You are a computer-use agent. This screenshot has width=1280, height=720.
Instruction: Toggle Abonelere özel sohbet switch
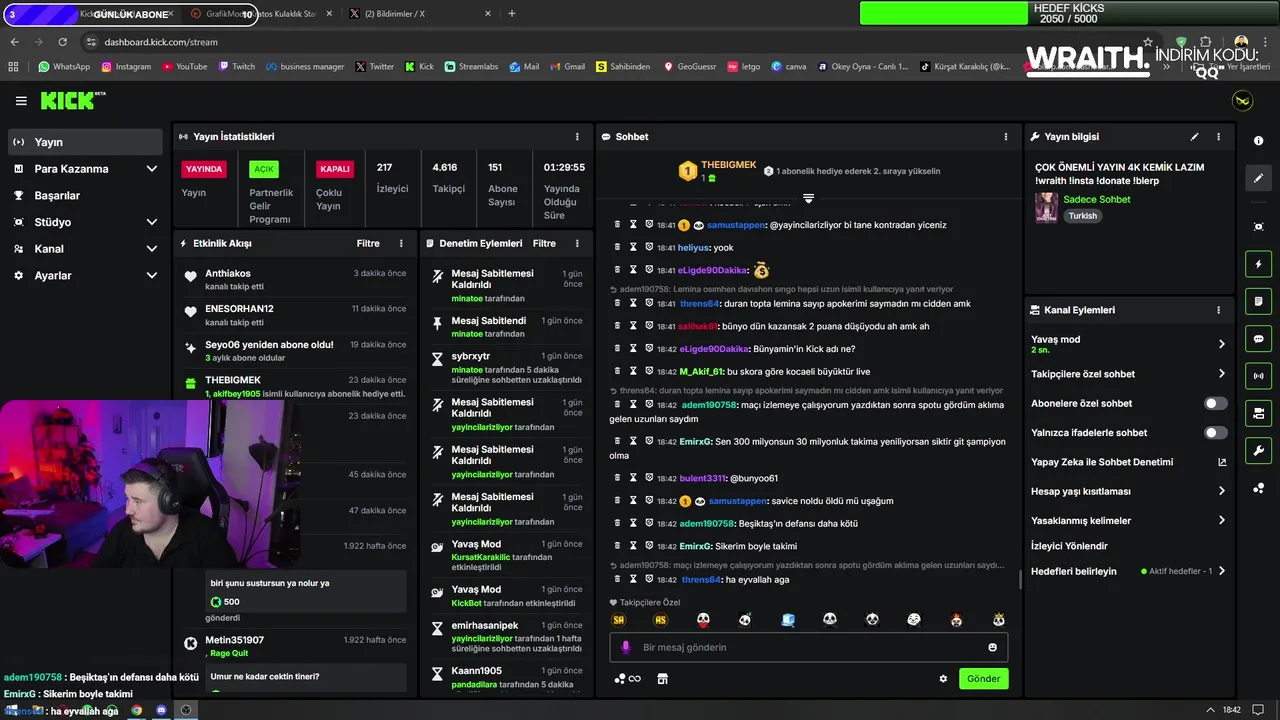point(1215,404)
